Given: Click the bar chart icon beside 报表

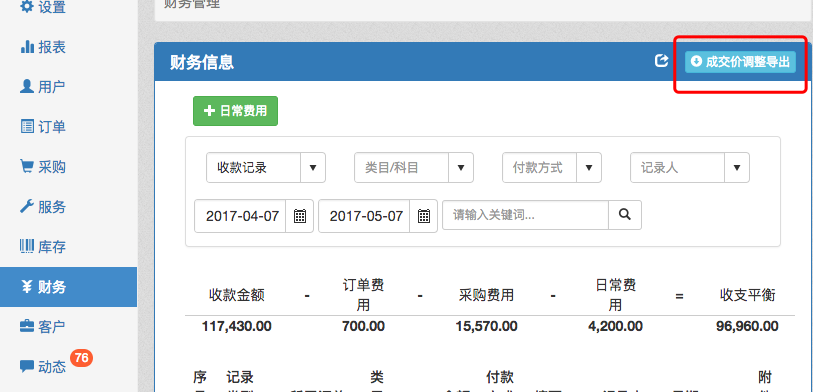Looking at the screenshot, I should [x=27, y=47].
